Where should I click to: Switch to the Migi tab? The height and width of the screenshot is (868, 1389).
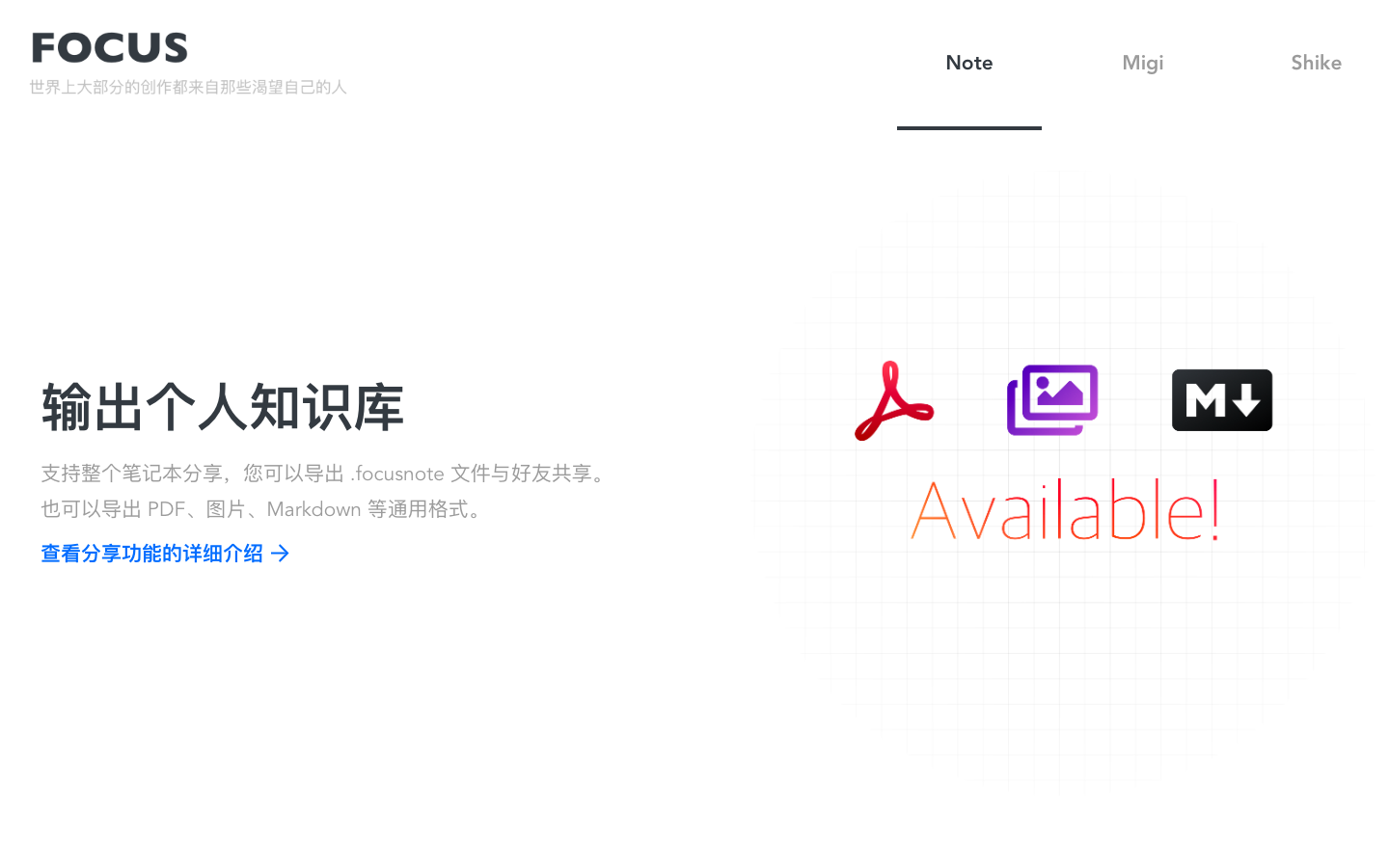[x=1143, y=62]
